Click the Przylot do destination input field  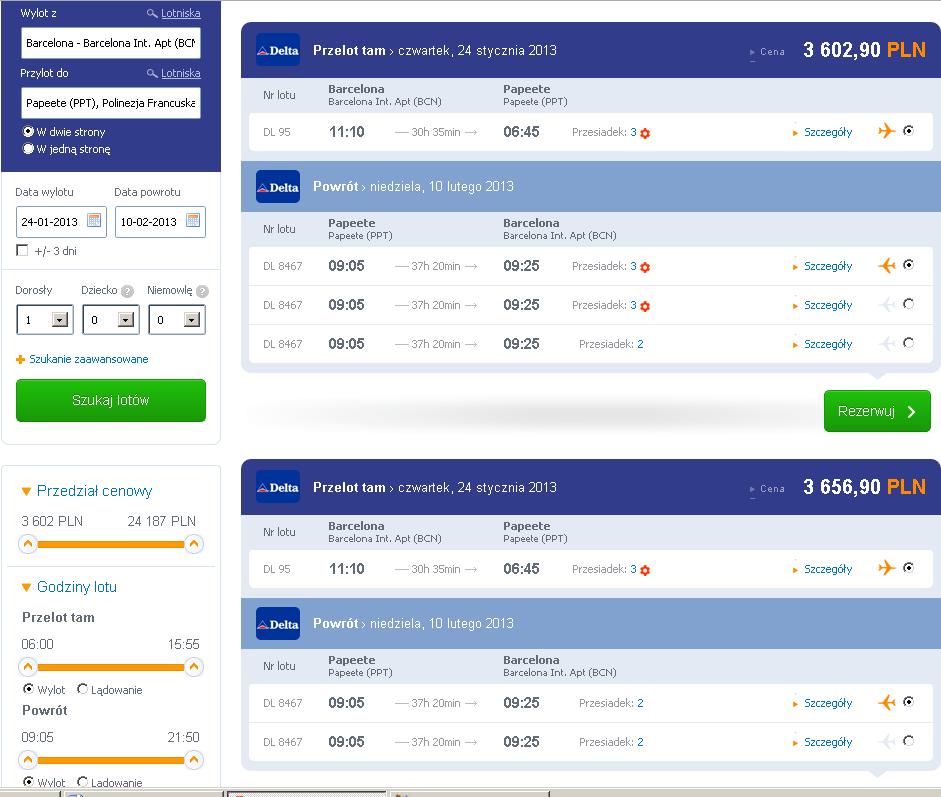[111, 103]
